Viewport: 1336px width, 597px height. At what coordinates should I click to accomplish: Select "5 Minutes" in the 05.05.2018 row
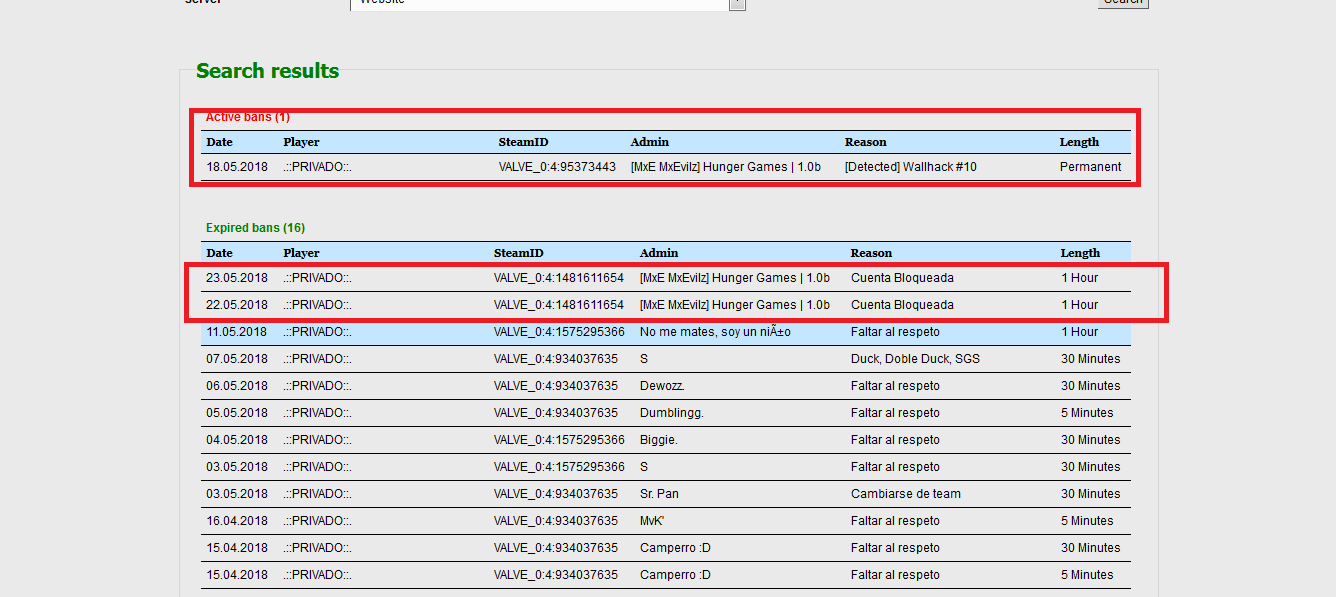(x=1088, y=413)
